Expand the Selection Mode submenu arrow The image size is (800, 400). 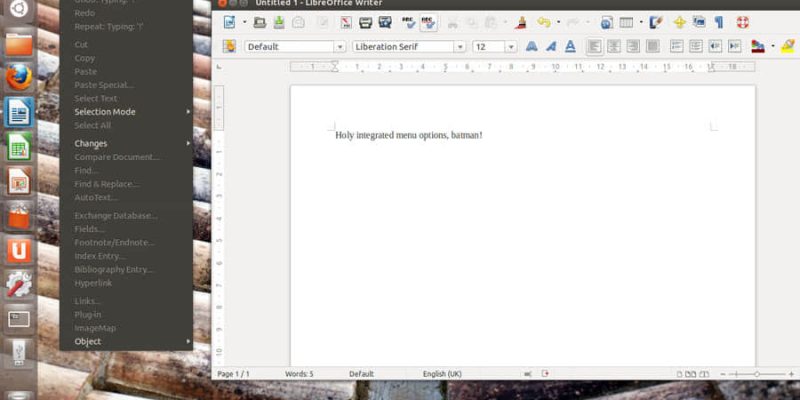pos(188,112)
